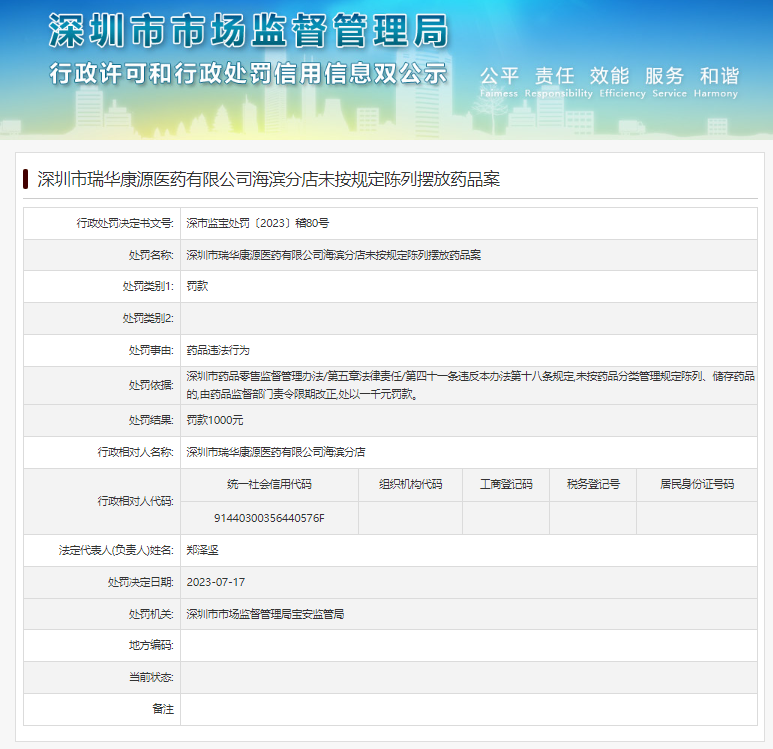The image size is (773, 749).
Task: Select the date 2023-07-17
Action: tap(215, 582)
